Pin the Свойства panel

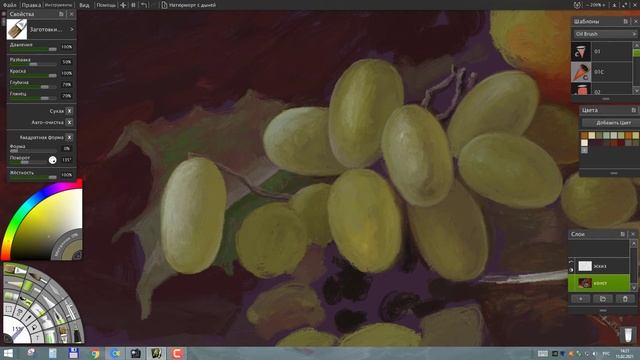(61, 14)
